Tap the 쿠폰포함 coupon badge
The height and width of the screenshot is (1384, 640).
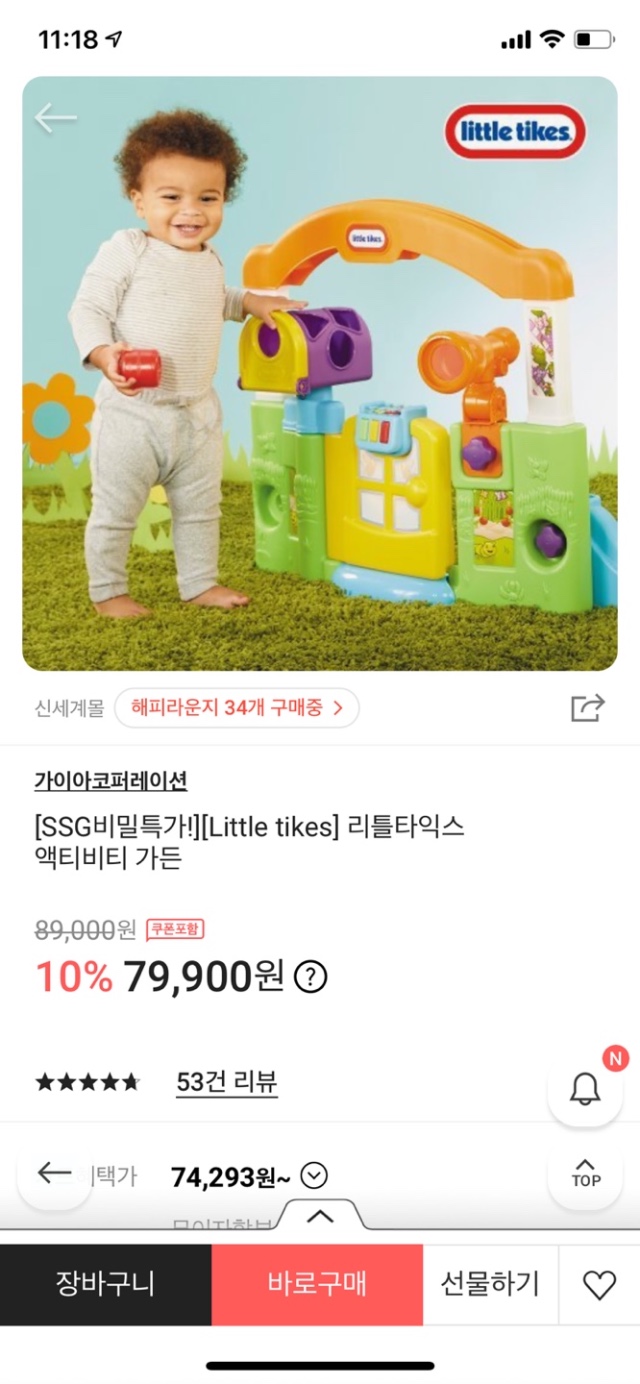[175, 930]
